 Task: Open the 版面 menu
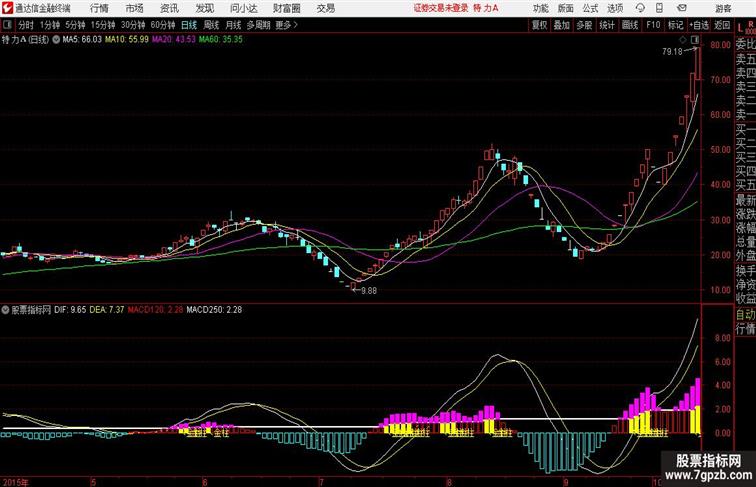[566, 8]
